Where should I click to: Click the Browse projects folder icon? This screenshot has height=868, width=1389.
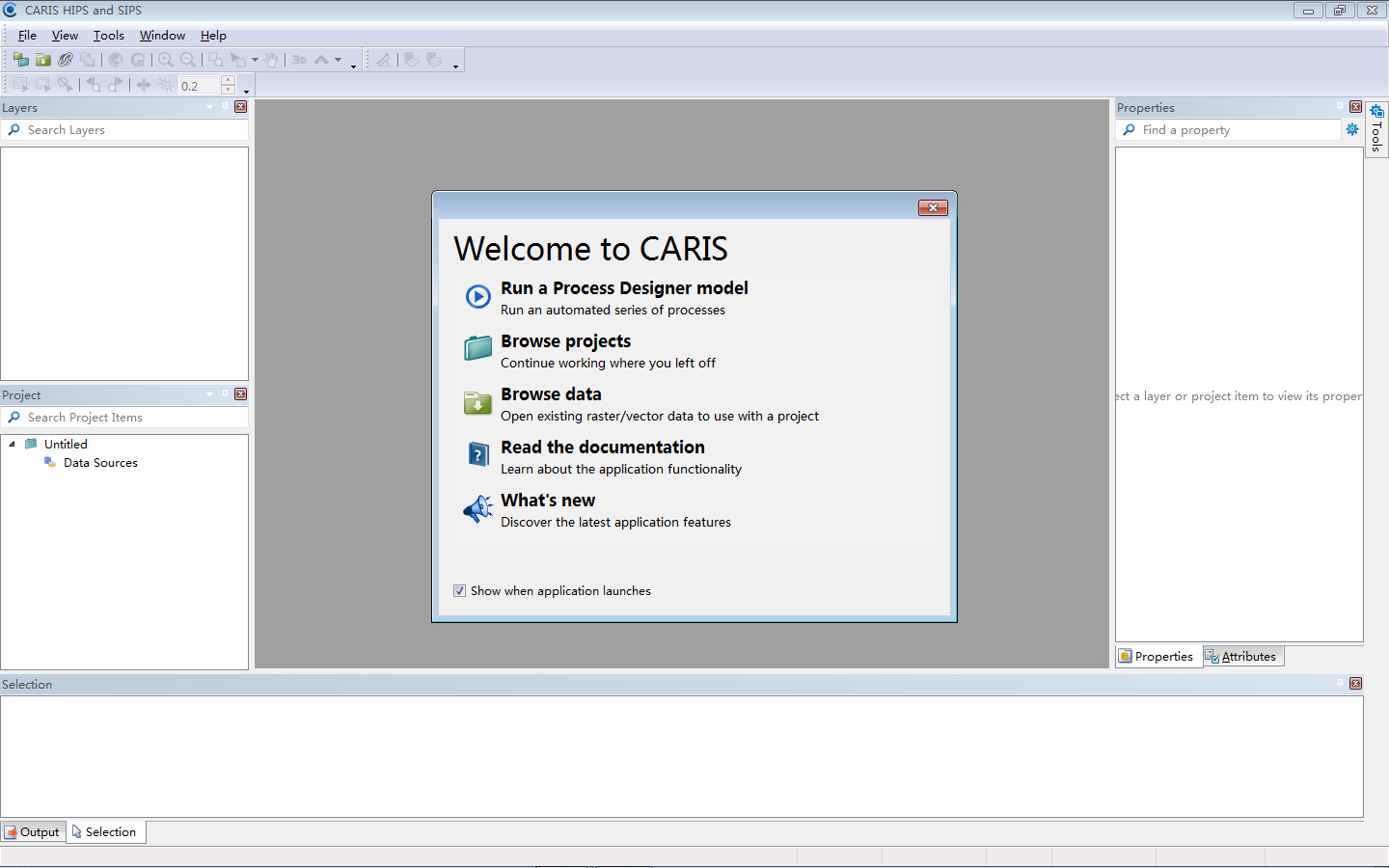point(478,347)
